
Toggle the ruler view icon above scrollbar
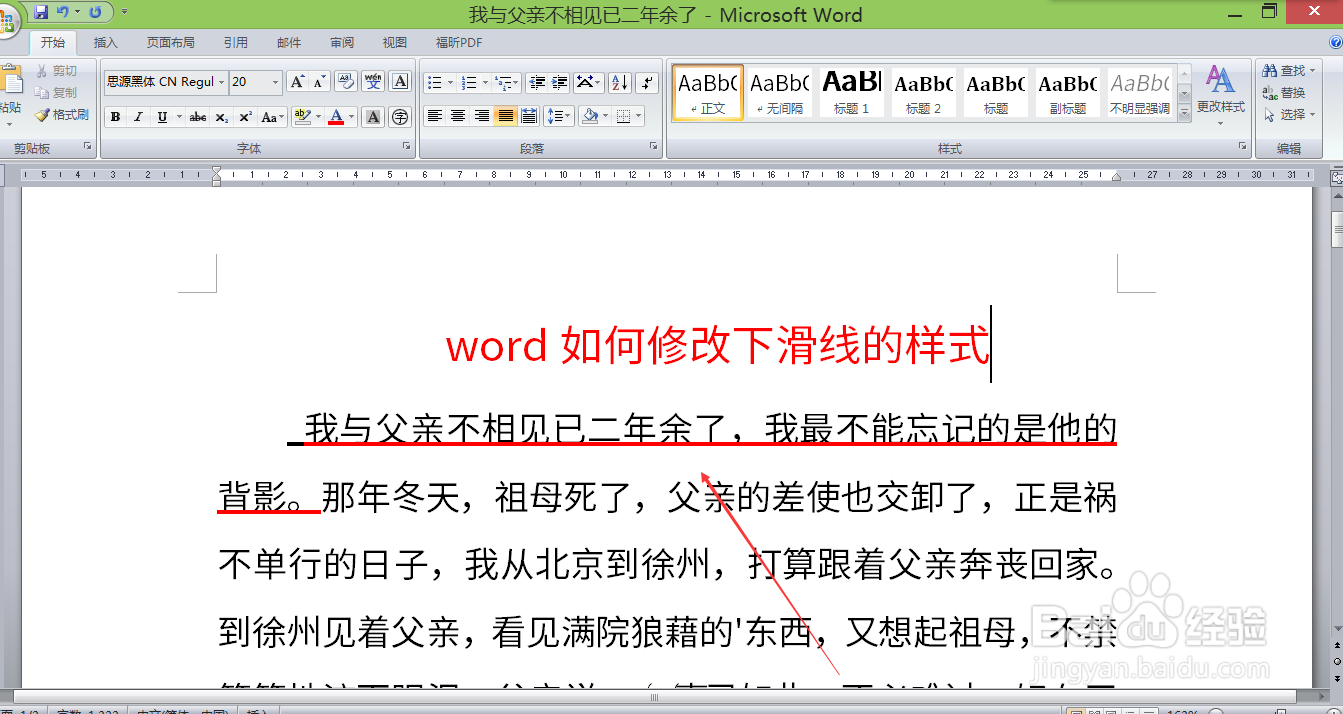pyautogui.click(x=1336, y=176)
